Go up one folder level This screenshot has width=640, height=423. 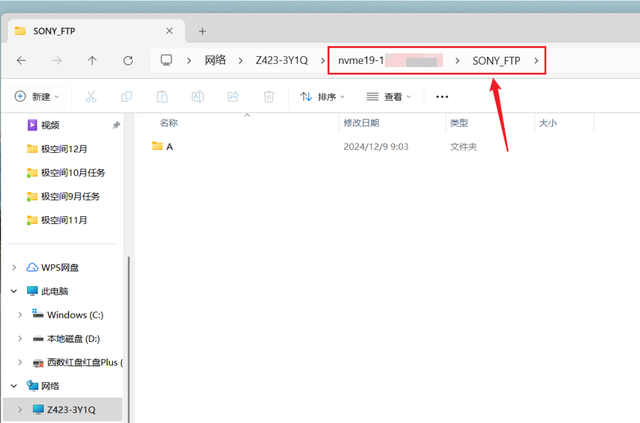(x=92, y=61)
